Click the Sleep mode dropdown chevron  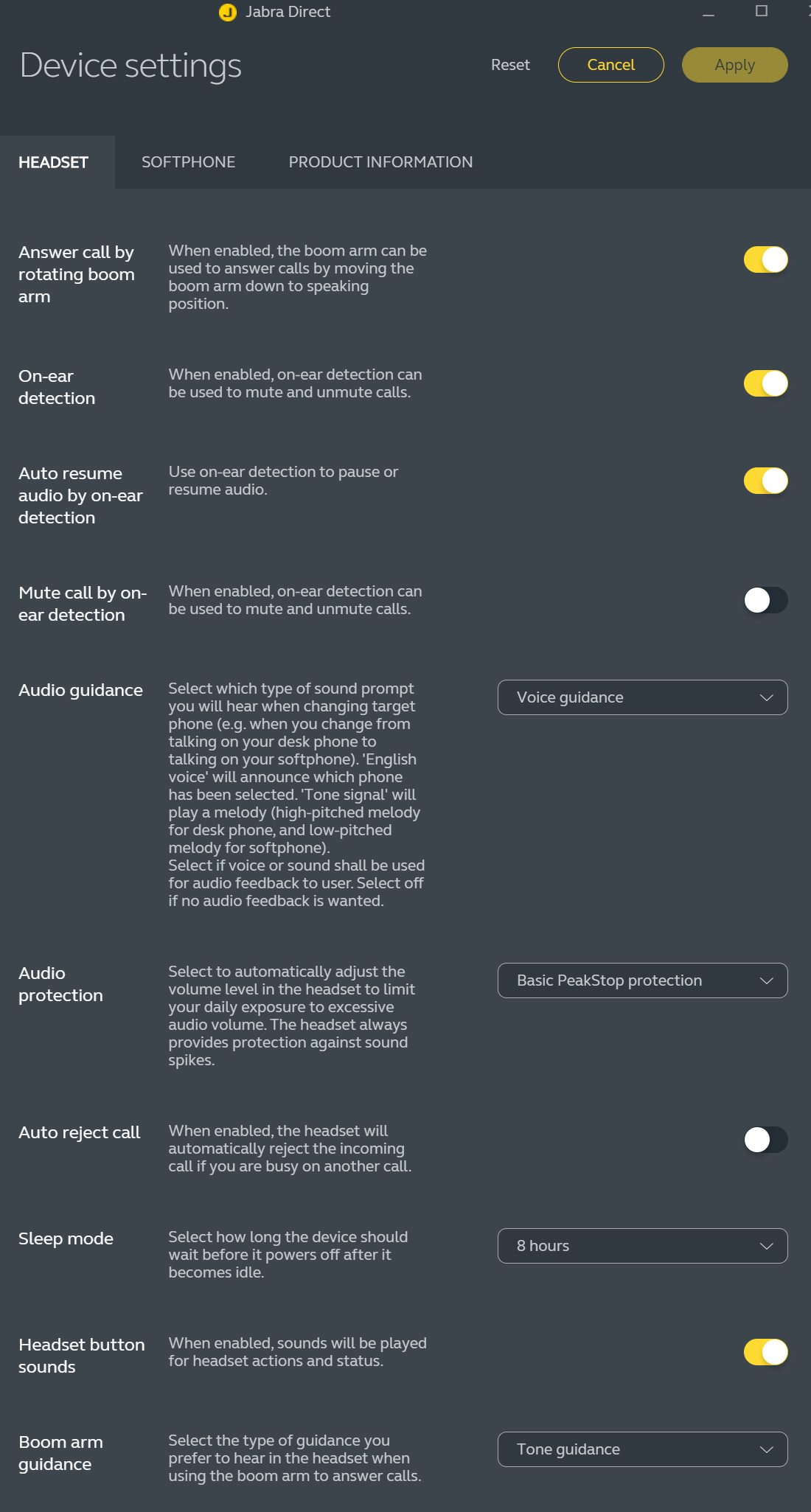click(x=766, y=1246)
